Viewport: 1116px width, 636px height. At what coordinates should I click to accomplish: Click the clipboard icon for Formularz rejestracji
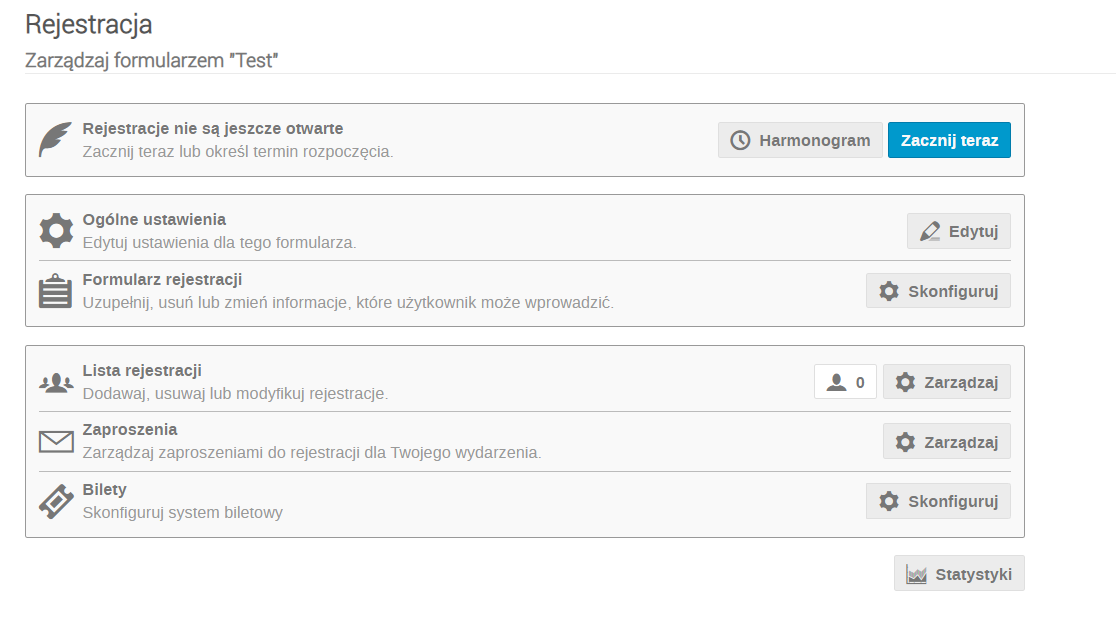pyautogui.click(x=56, y=291)
